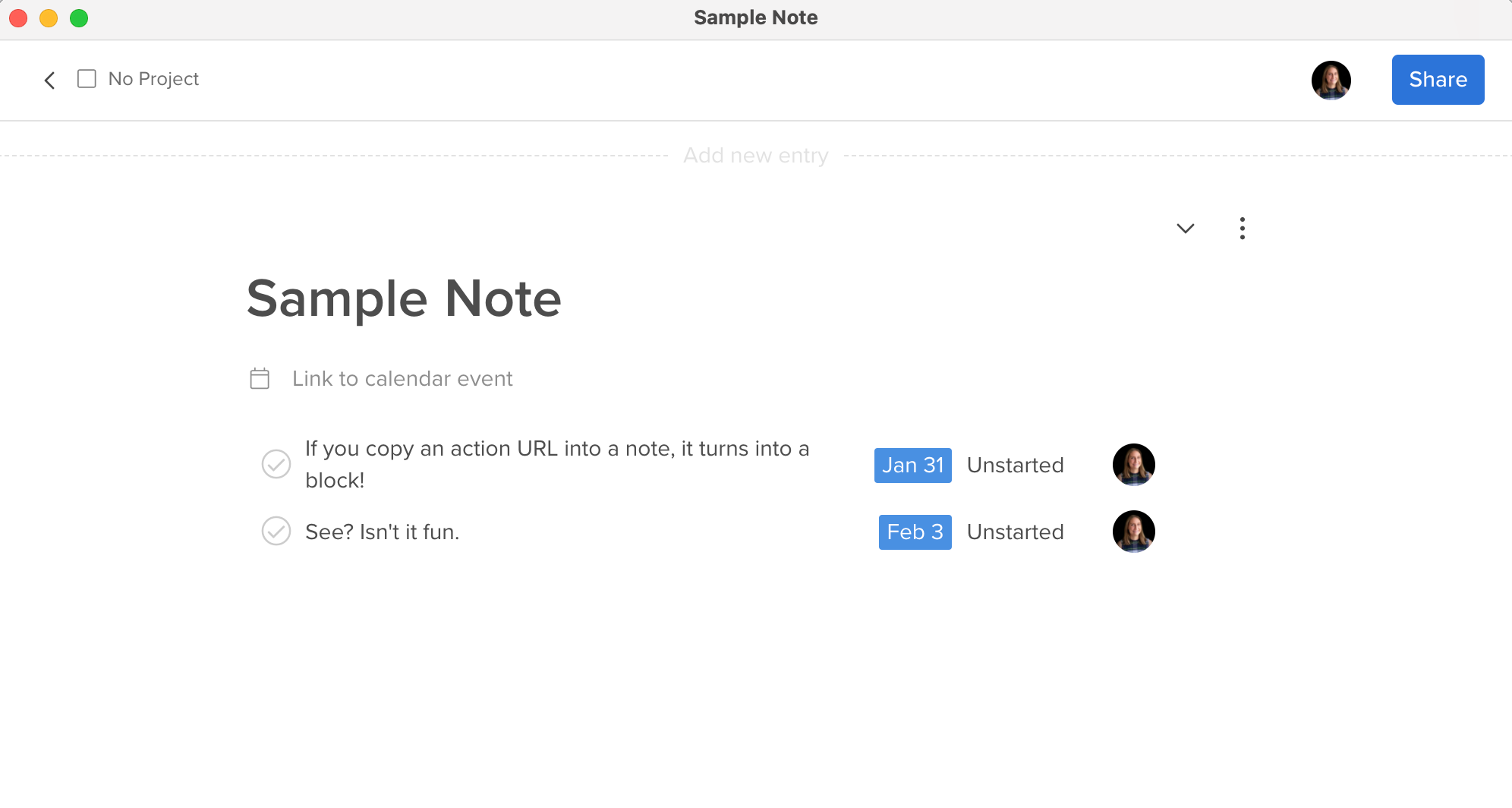Open Unstarted status of Feb 3 action
This screenshot has width=1512, height=808.
1015,532
